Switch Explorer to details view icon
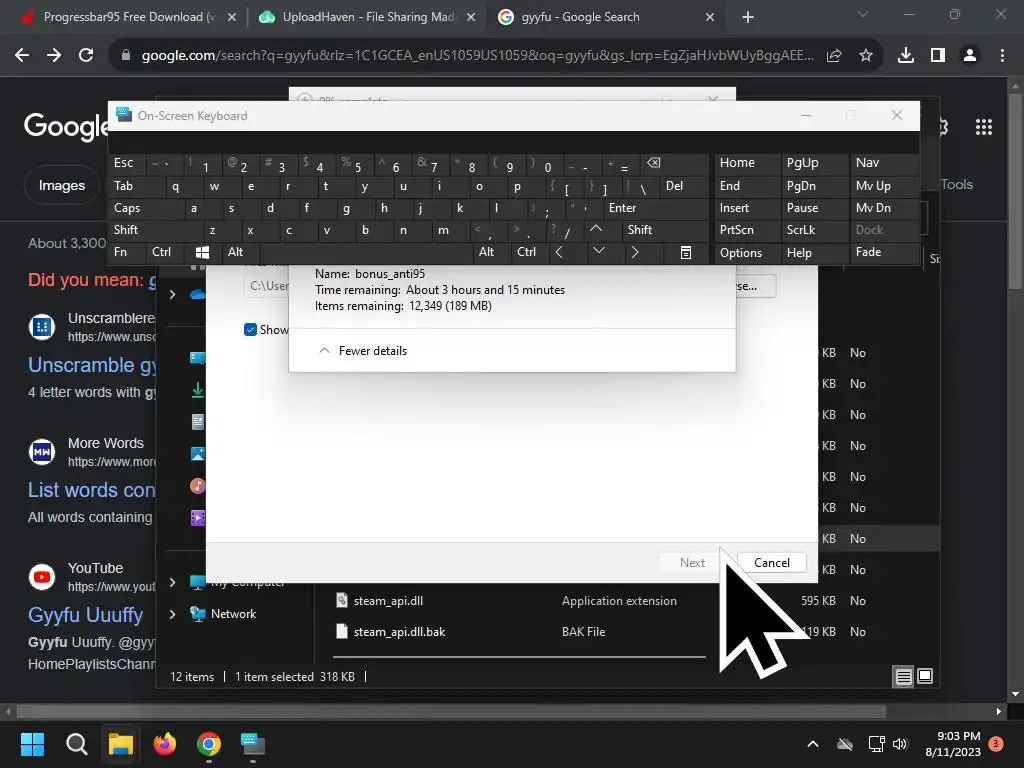Image resolution: width=1024 pixels, height=768 pixels. [903, 677]
